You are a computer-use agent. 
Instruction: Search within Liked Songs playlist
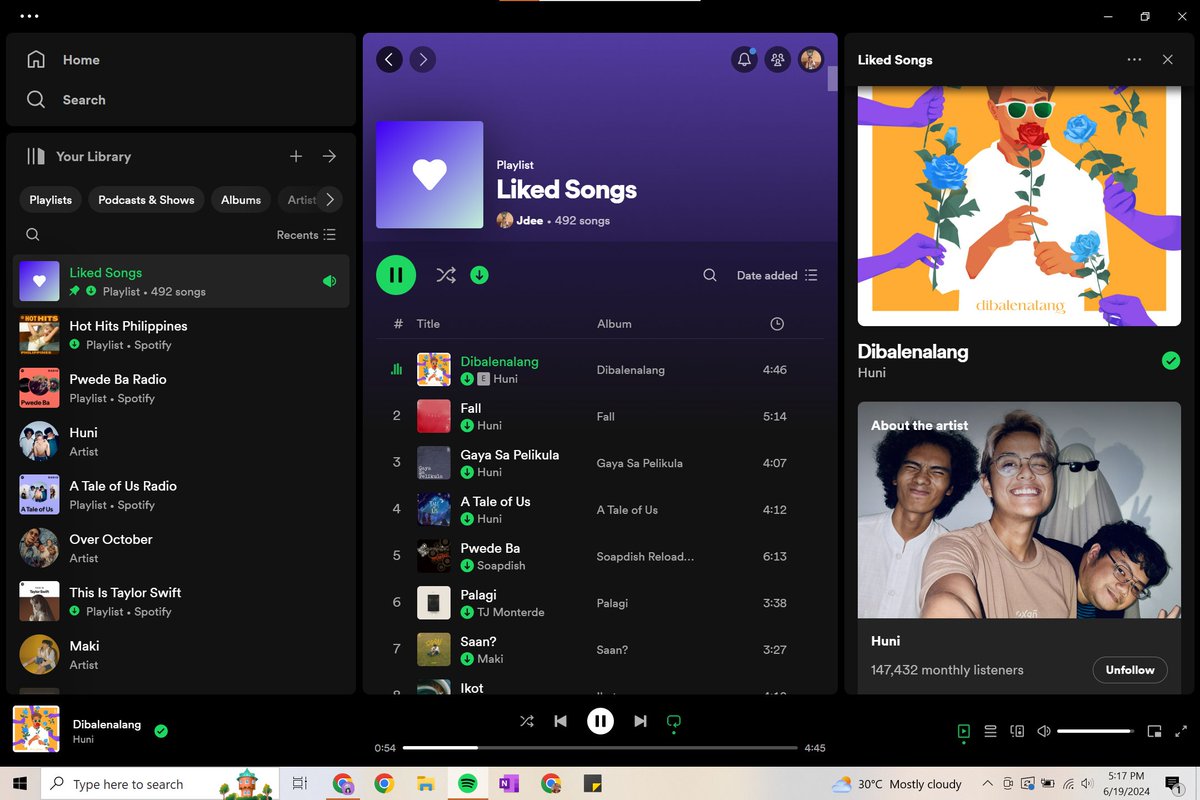tap(710, 275)
